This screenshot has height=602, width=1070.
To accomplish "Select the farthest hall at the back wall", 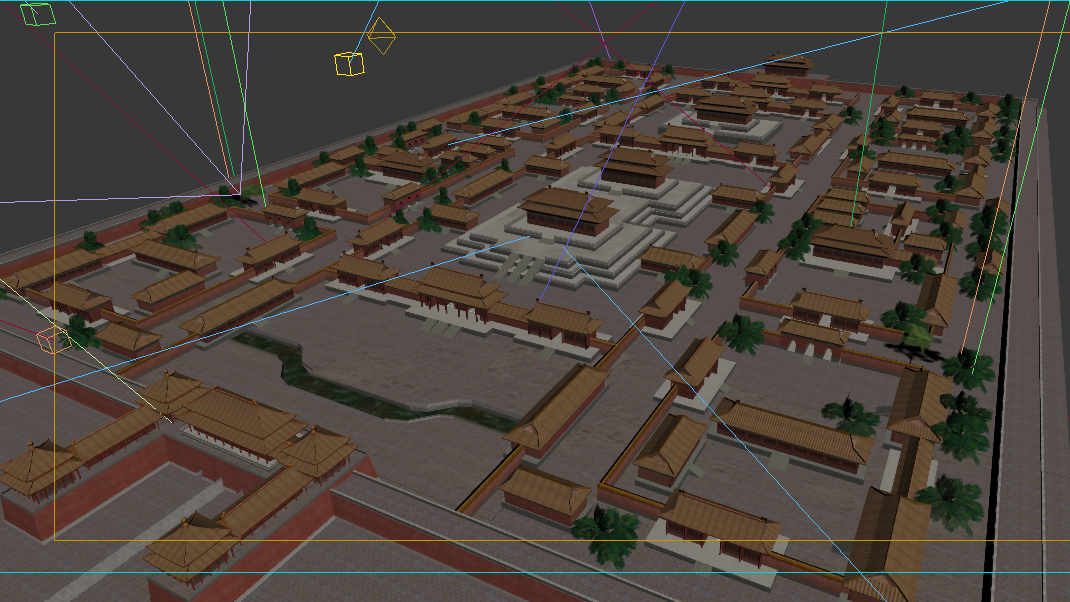I will 784,64.
